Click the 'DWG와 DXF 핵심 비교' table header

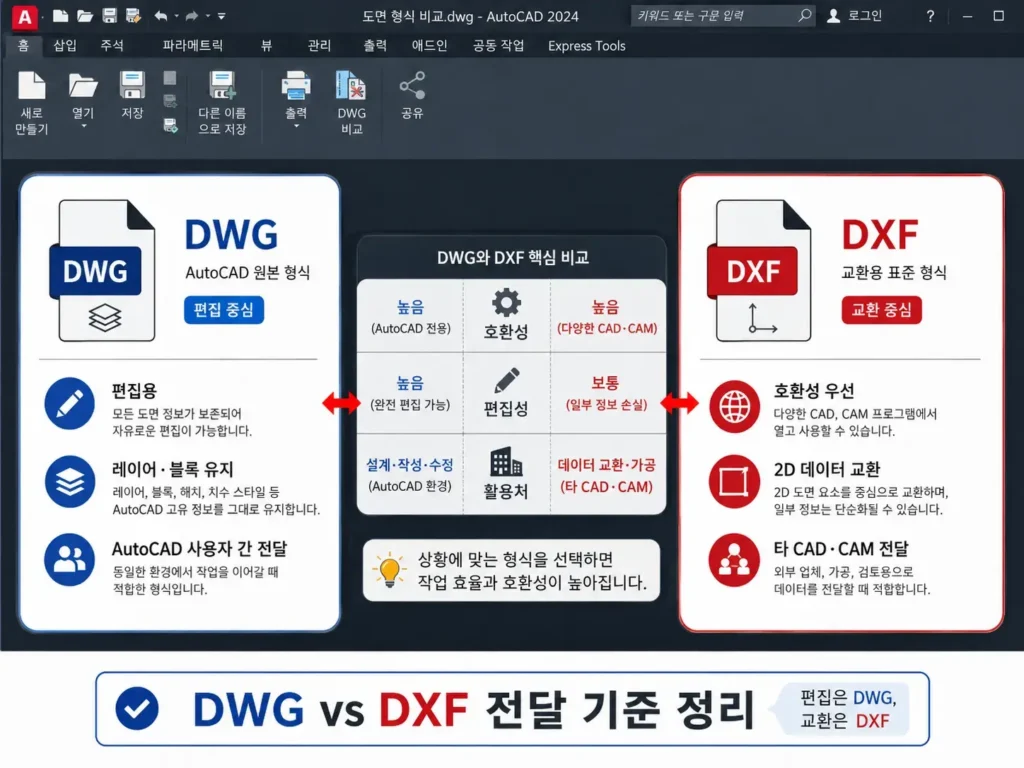click(513, 257)
